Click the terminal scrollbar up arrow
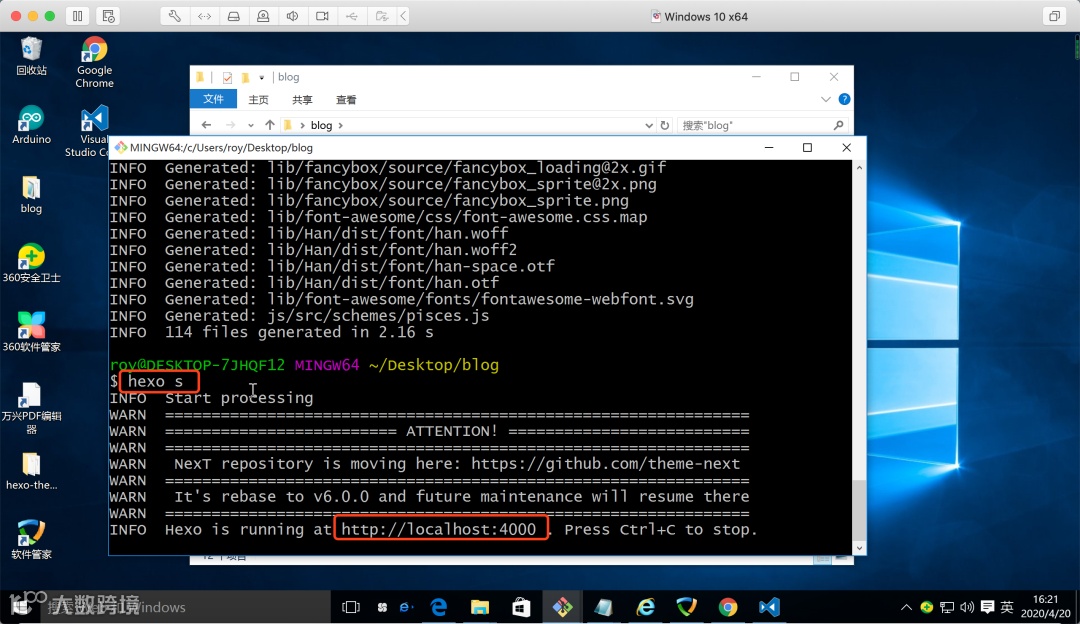Screen dimensions: 1080x624 [859, 167]
